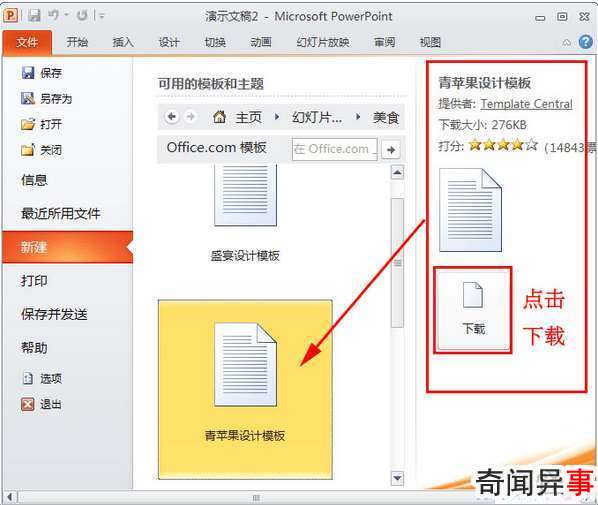
Task: Switch to the 动画 ribbon tab
Action: tap(261, 42)
